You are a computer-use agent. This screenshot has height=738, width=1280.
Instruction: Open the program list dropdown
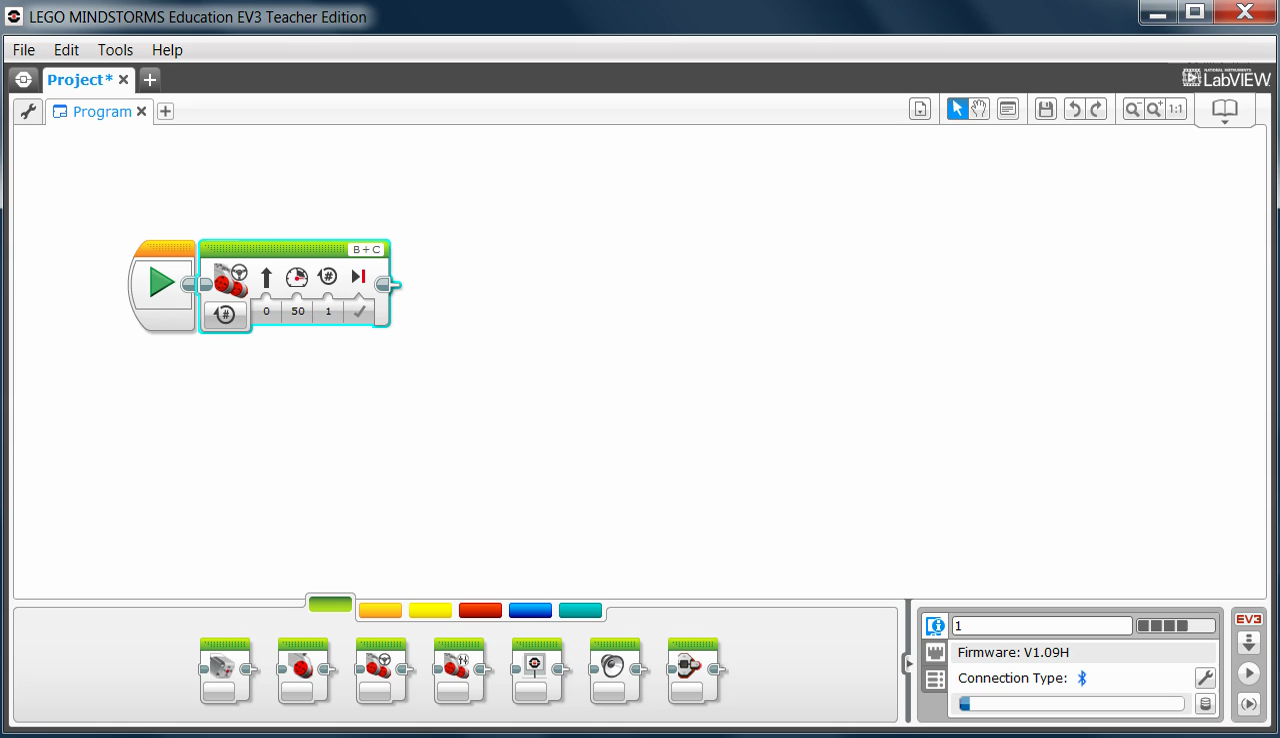click(921, 110)
